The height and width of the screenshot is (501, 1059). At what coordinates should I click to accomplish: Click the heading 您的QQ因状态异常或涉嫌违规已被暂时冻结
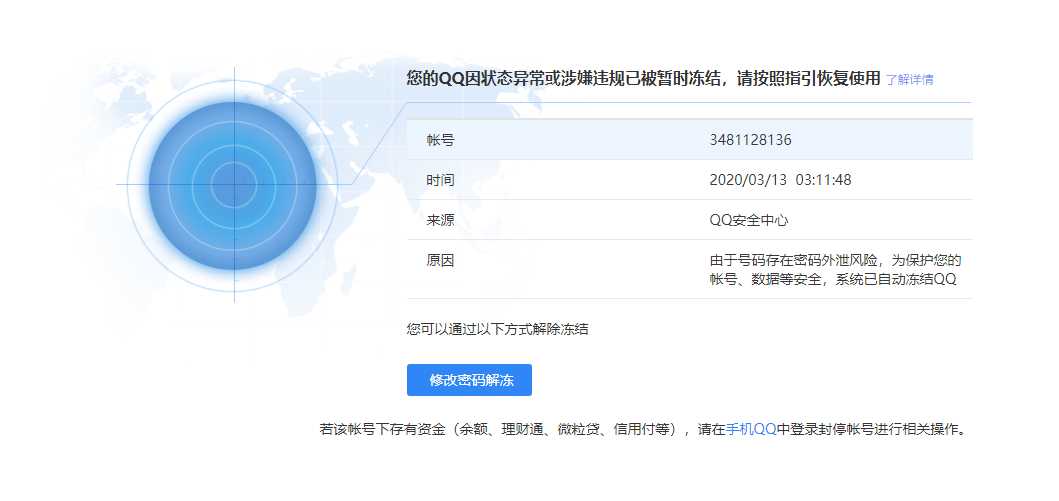point(566,78)
